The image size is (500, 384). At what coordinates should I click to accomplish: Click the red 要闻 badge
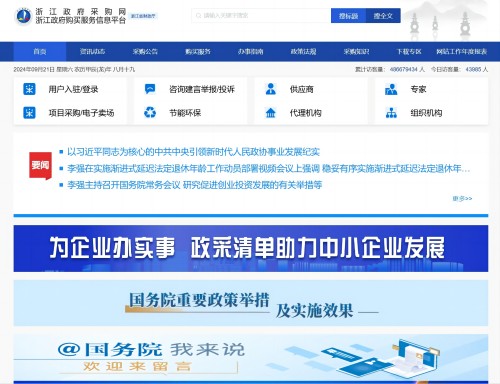click(40, 166)
